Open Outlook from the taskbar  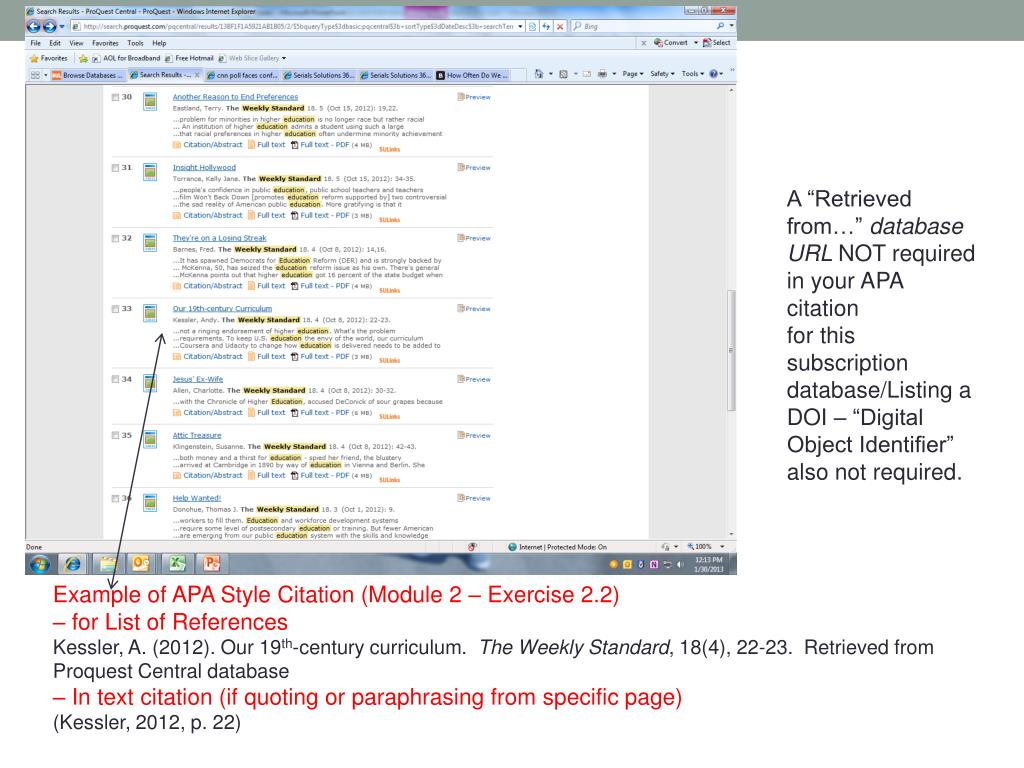pos(142,564)
